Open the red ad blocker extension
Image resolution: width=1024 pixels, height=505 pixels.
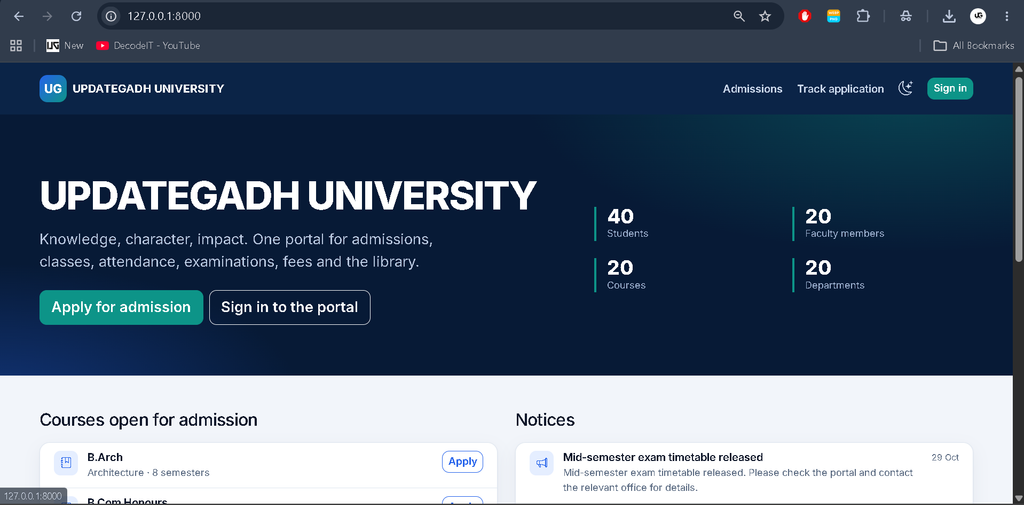[805, 16]
